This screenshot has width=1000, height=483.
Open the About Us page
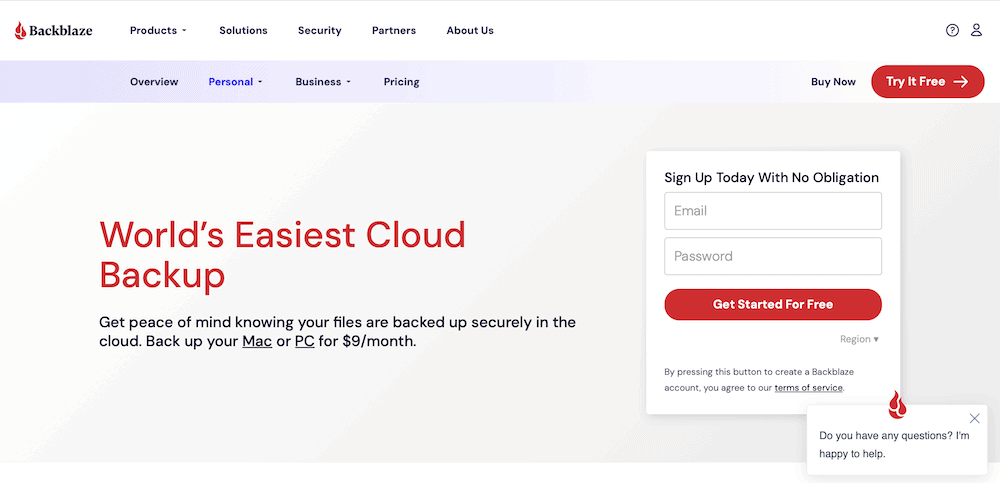470,31
